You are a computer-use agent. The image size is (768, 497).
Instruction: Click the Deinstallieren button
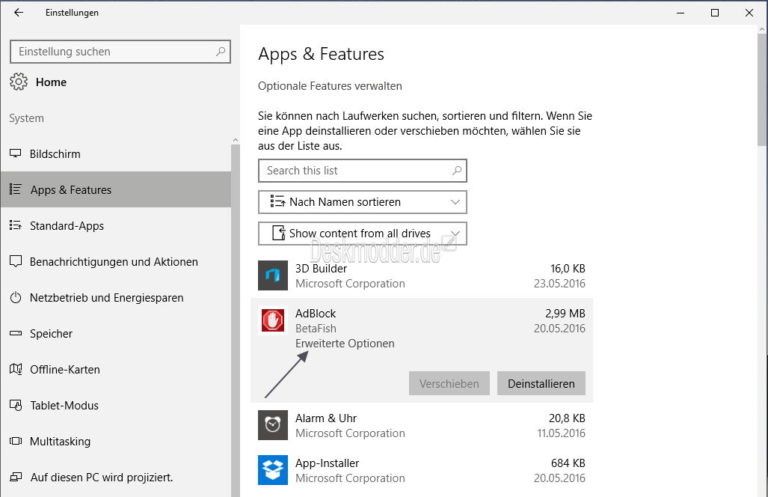tap(541, 383)
